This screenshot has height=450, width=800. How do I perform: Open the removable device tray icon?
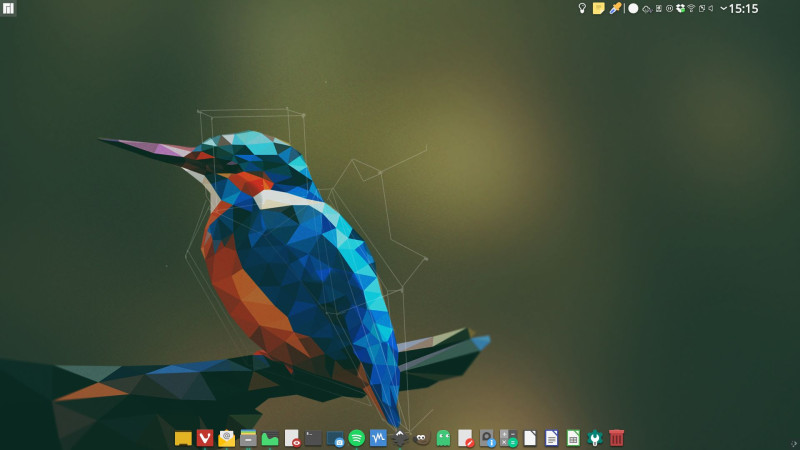[659, 8]
